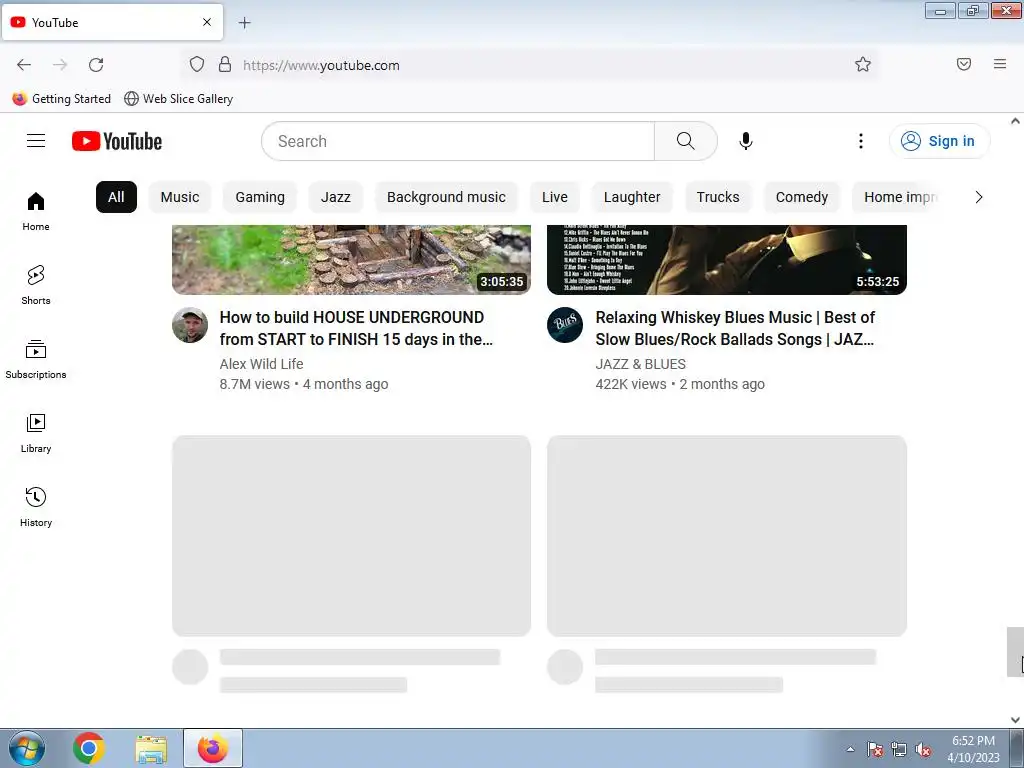Close the YouTube tab
1024x768 pixels.
pyautogui.click(x=207, y=22)
